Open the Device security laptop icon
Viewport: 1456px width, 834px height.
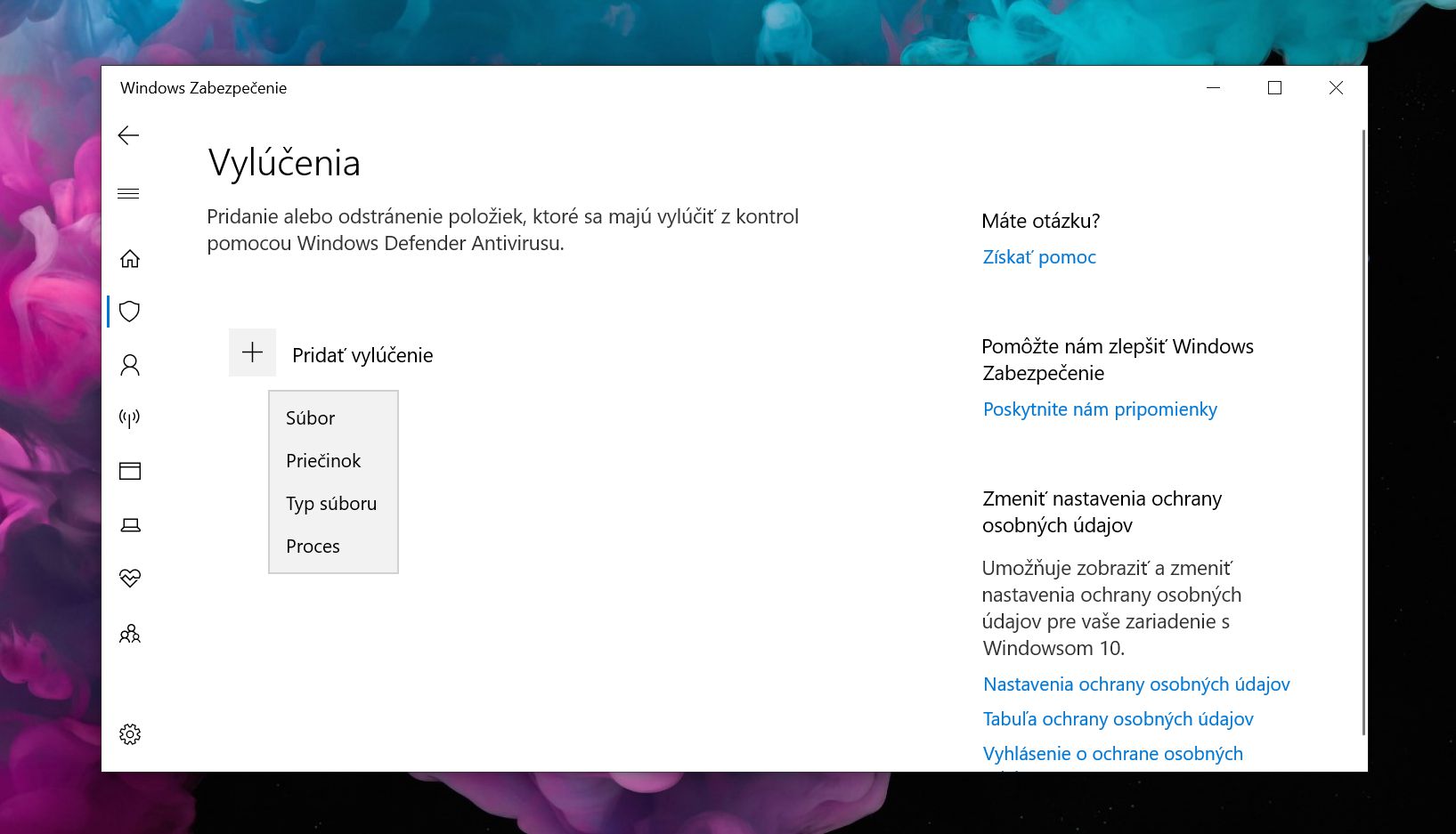coord(130,525)
